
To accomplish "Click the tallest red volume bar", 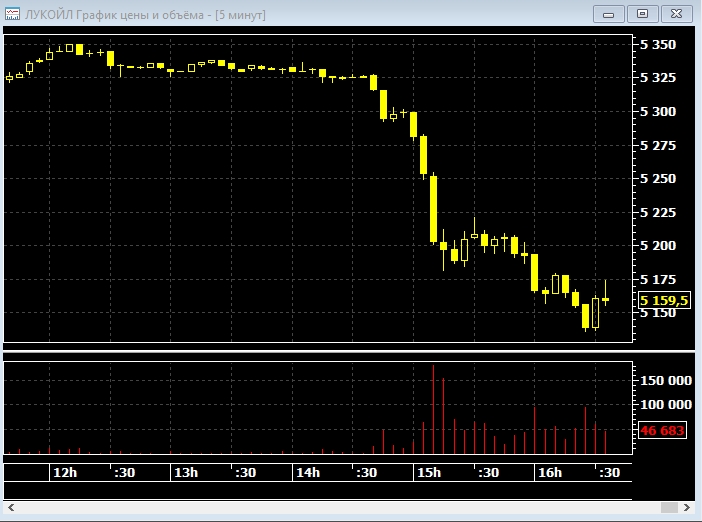I will (x=433, y=410).
